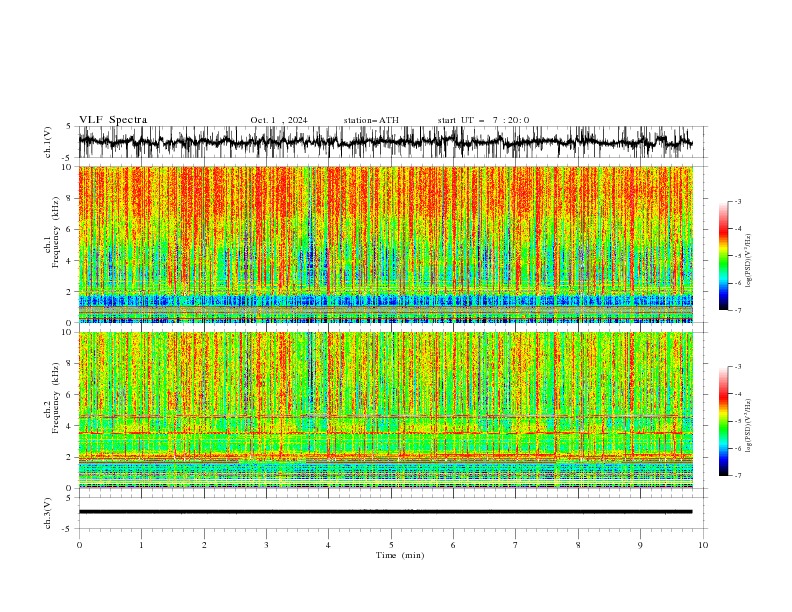Click the 'station=ATH' label

click(x=371, y=120)
